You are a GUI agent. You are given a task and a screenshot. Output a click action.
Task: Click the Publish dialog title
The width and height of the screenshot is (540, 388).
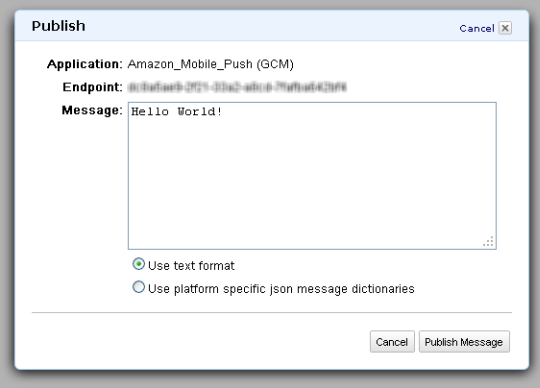coord(59,26)
